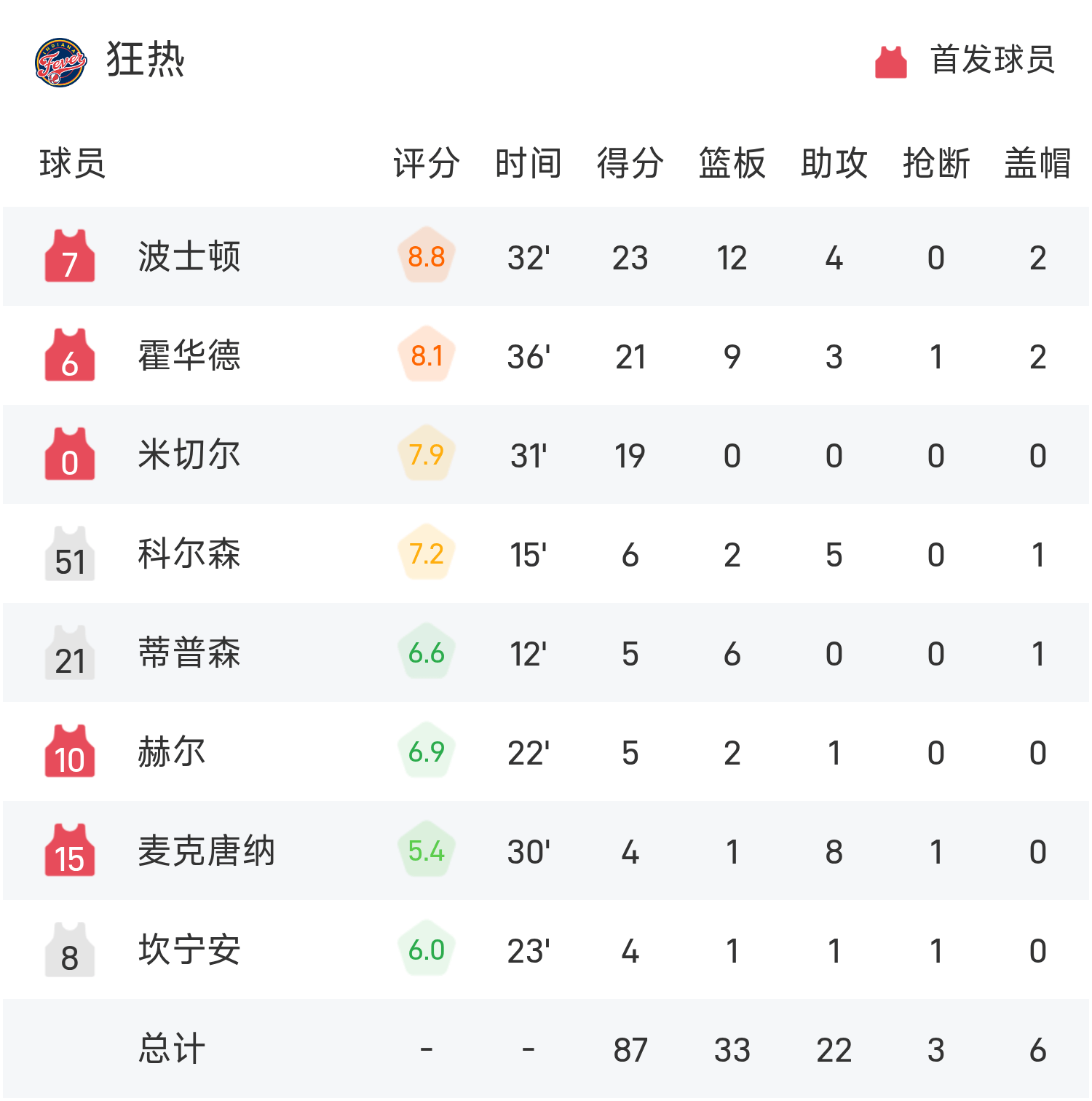Click the 8.8 rating badge
Viewport: 1092px width, 1101px height.
point(427,256)
